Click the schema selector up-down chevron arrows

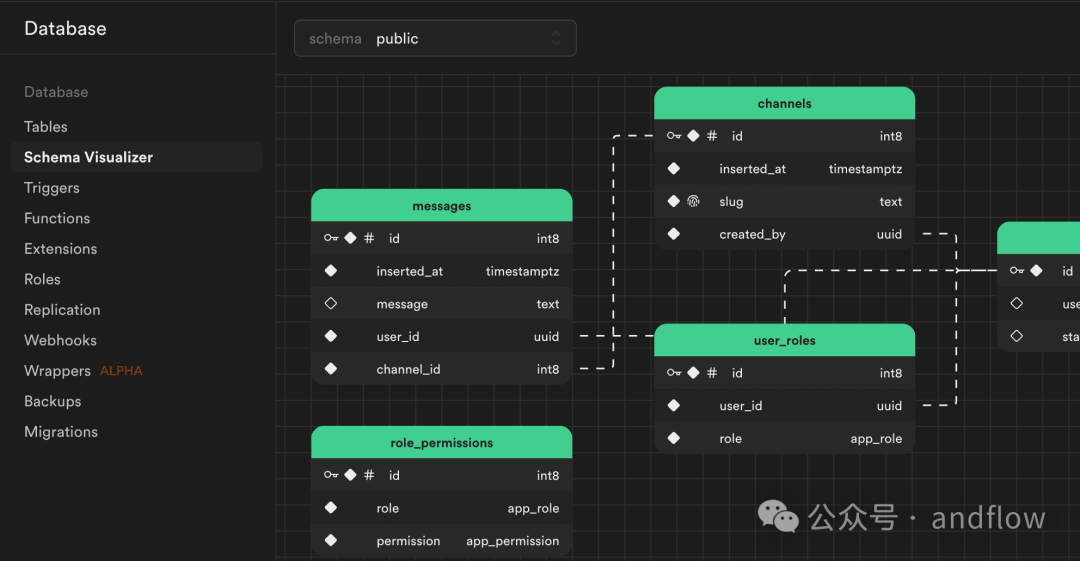[x=556, y=39]
